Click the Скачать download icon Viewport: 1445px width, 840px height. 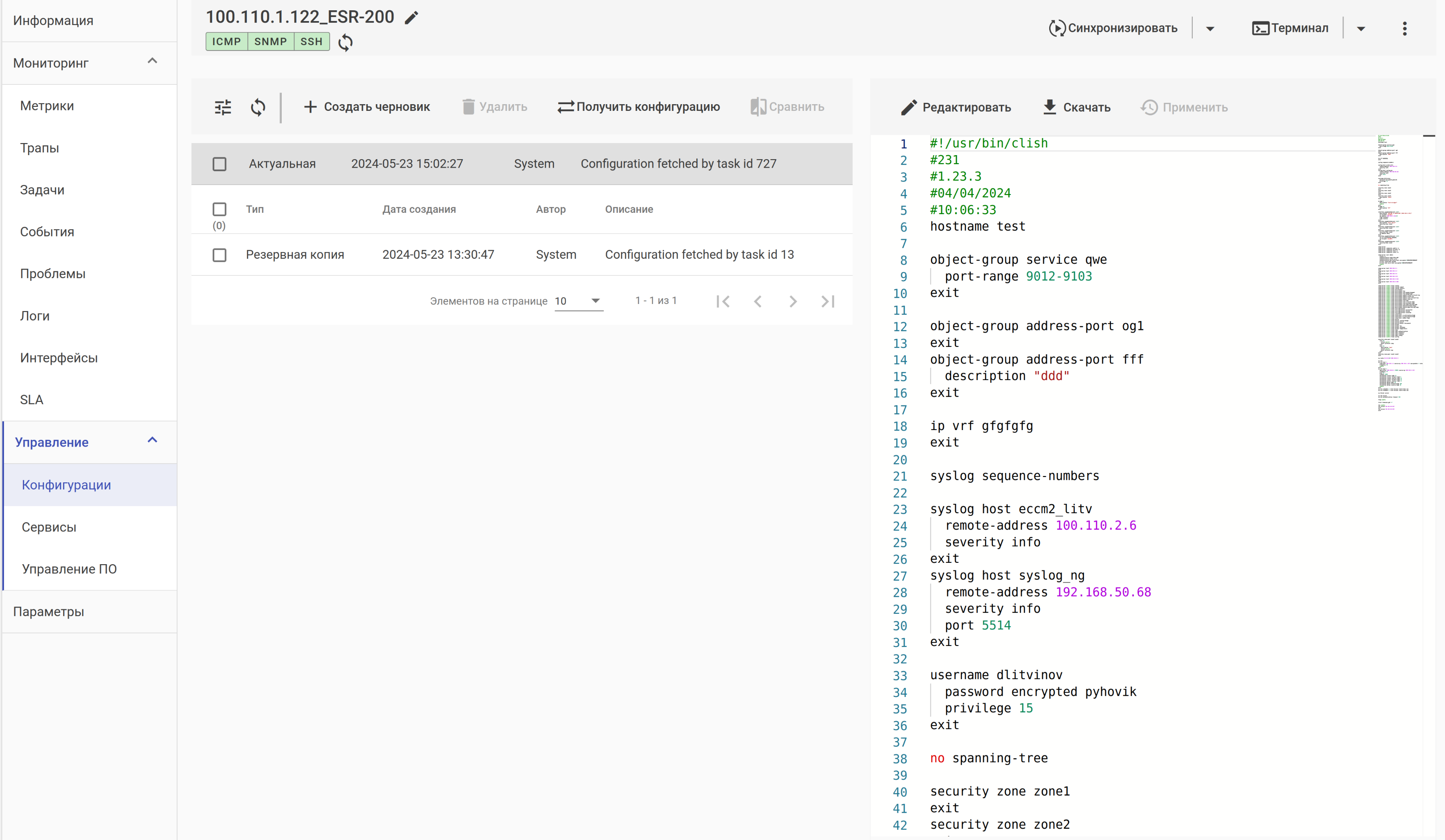(1049, 107)
